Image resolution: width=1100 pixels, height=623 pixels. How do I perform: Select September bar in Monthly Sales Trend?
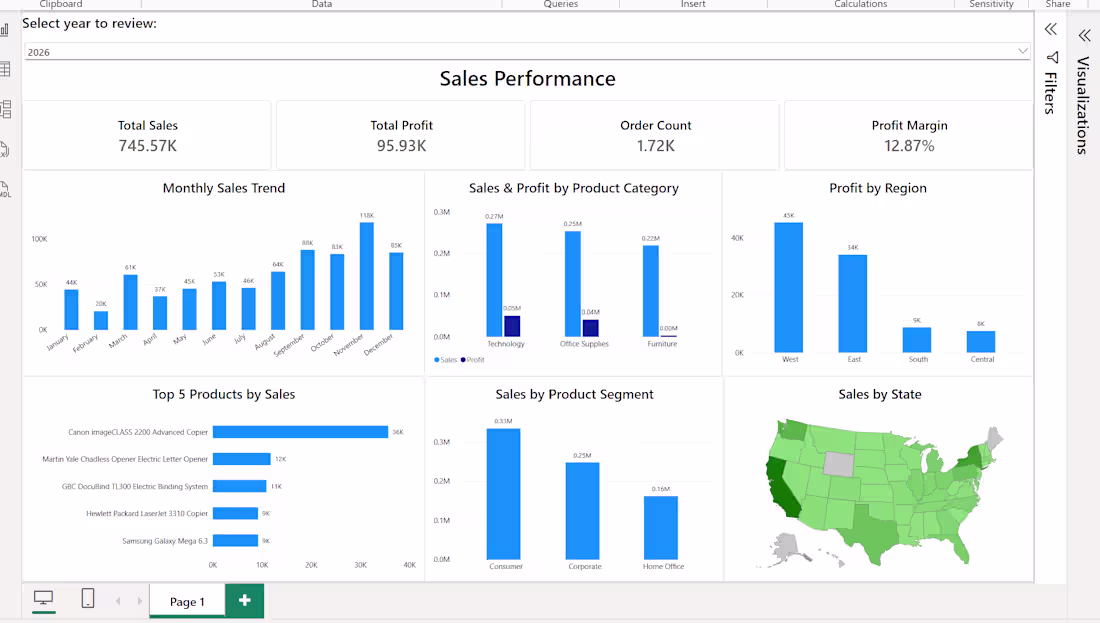[307, 290]
